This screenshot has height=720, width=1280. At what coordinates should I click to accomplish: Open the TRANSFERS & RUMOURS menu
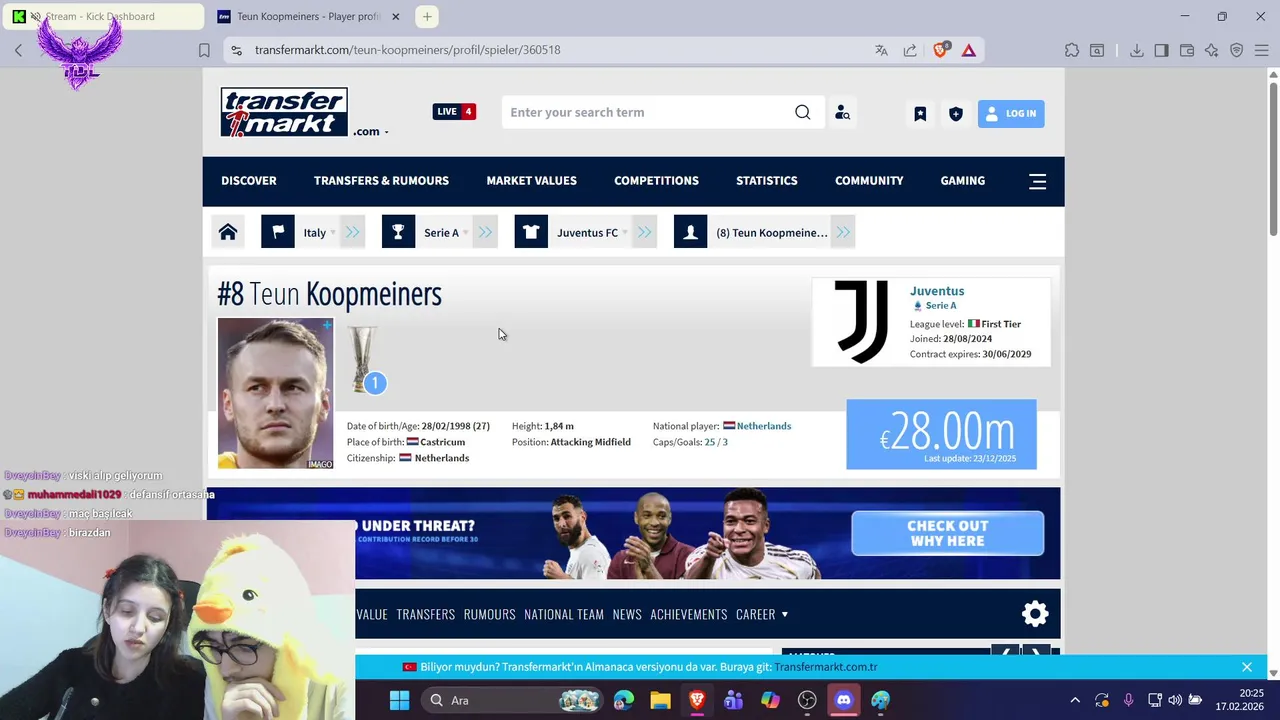(381, 181)
